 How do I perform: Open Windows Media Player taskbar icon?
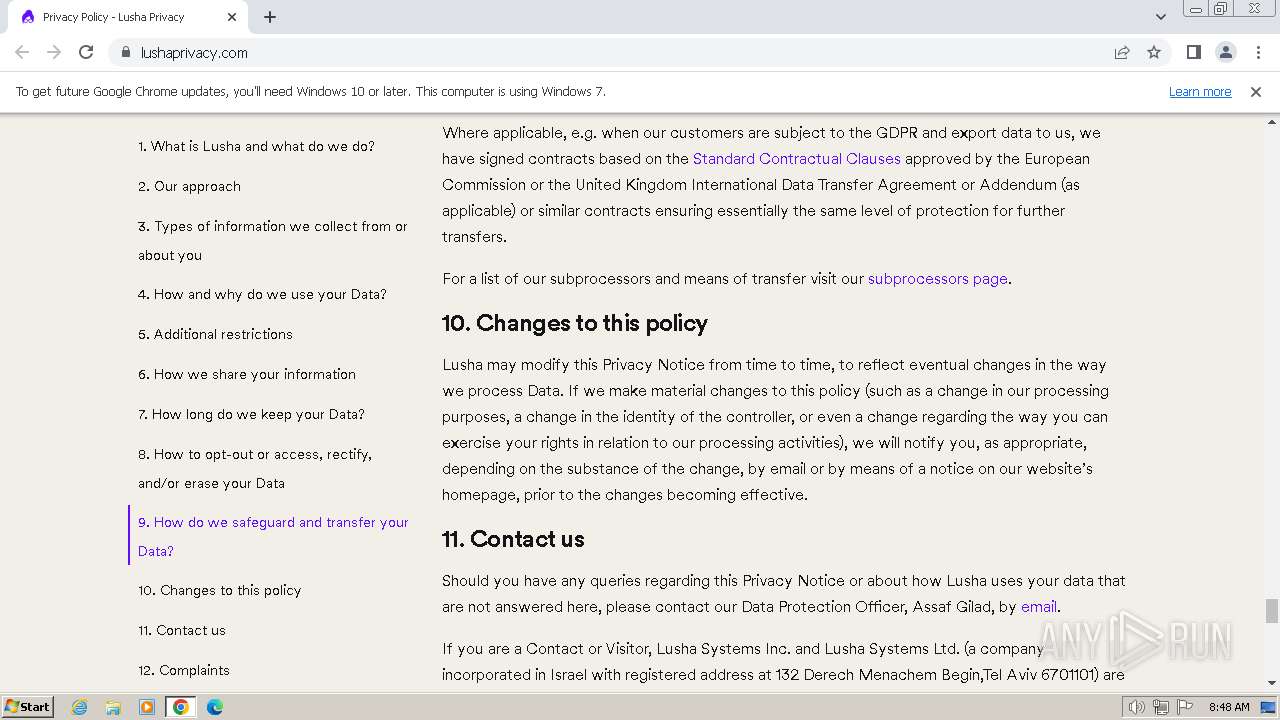147,707
